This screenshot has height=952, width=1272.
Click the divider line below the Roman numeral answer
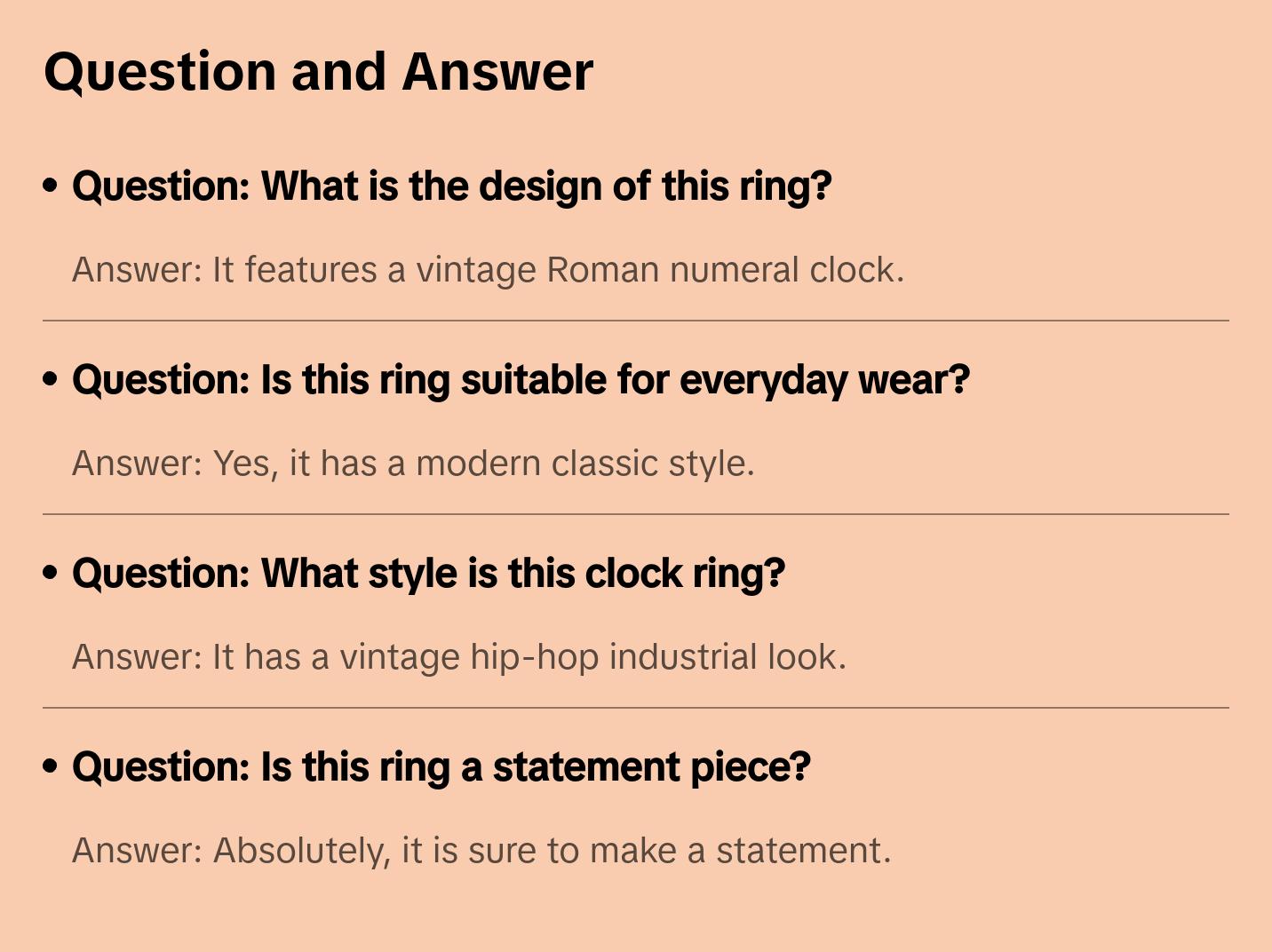[636, 321]
